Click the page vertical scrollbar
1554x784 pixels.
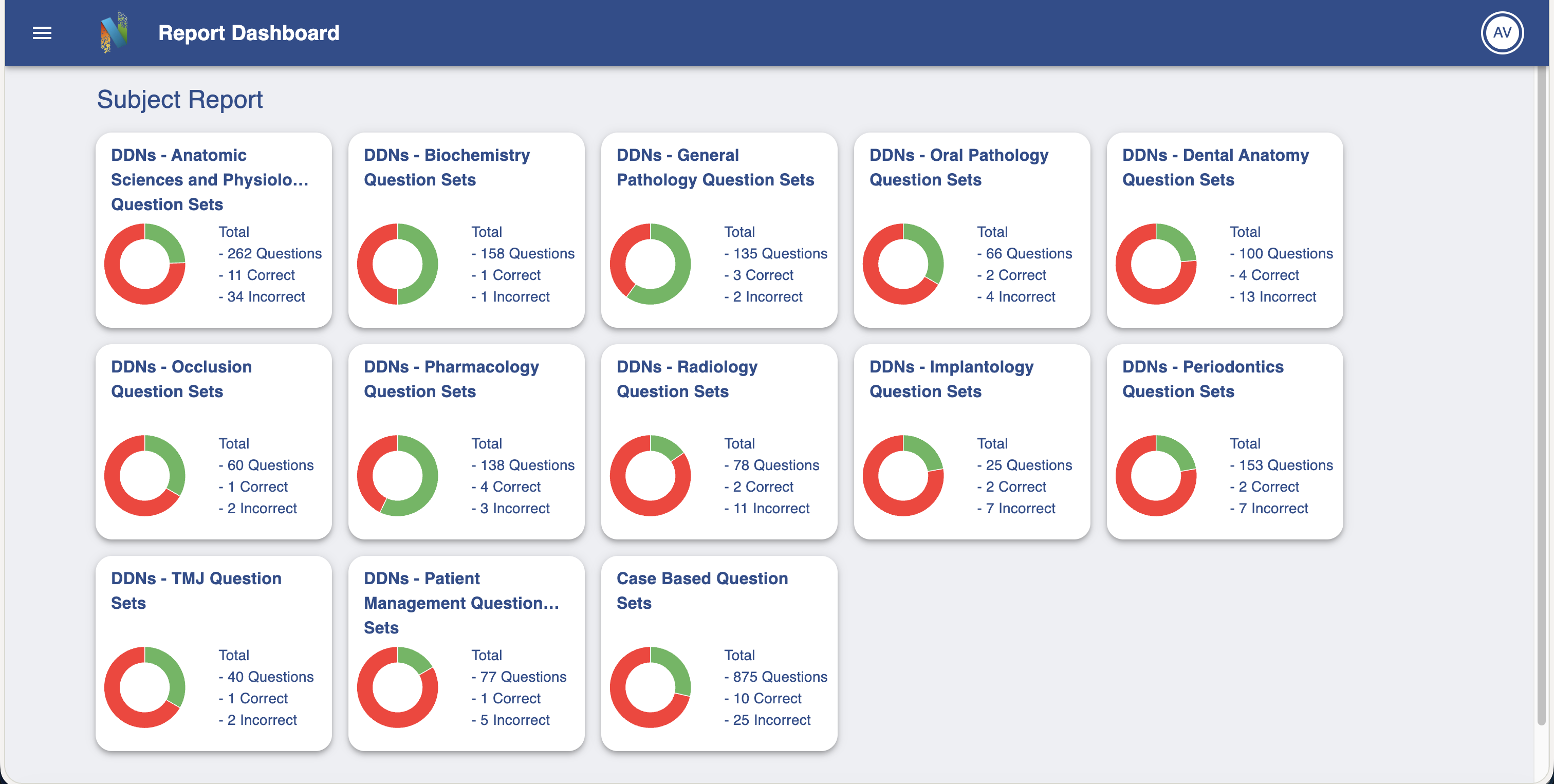[x=1541, y=392]
